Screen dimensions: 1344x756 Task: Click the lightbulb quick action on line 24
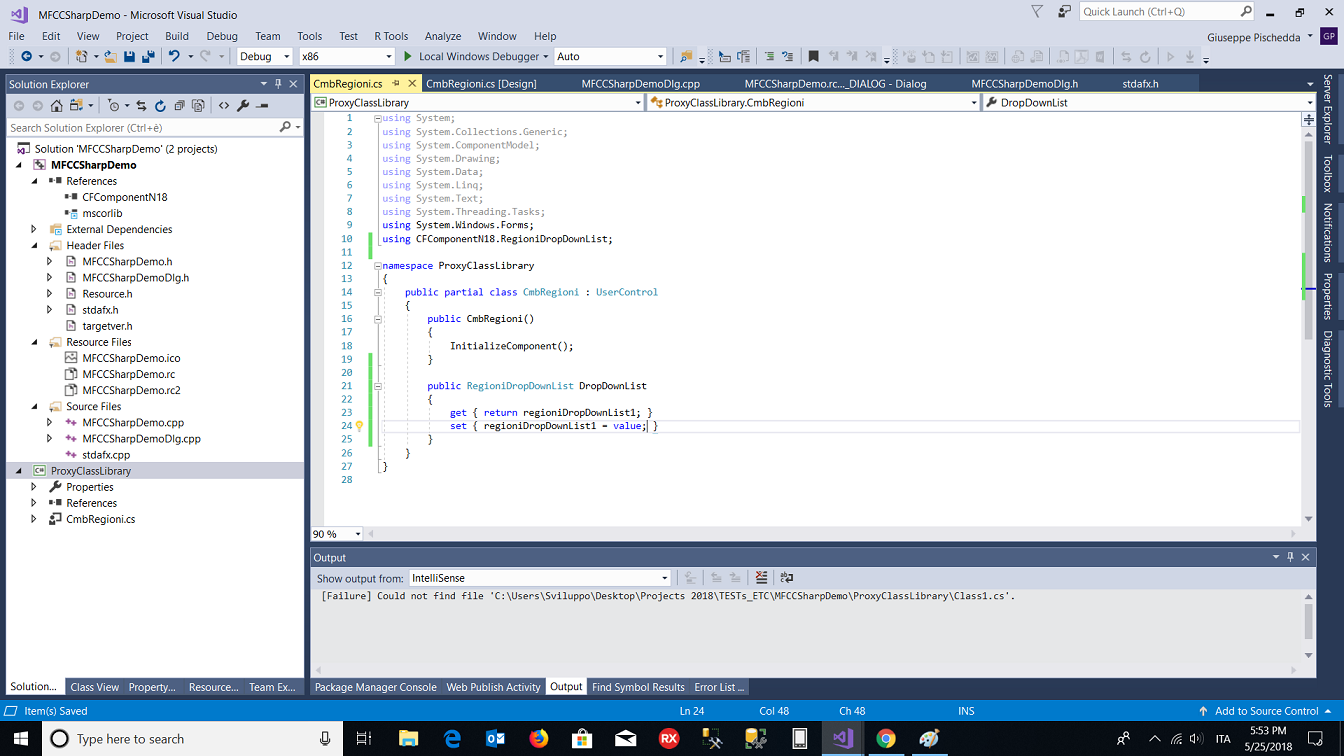tap(359, 426)
